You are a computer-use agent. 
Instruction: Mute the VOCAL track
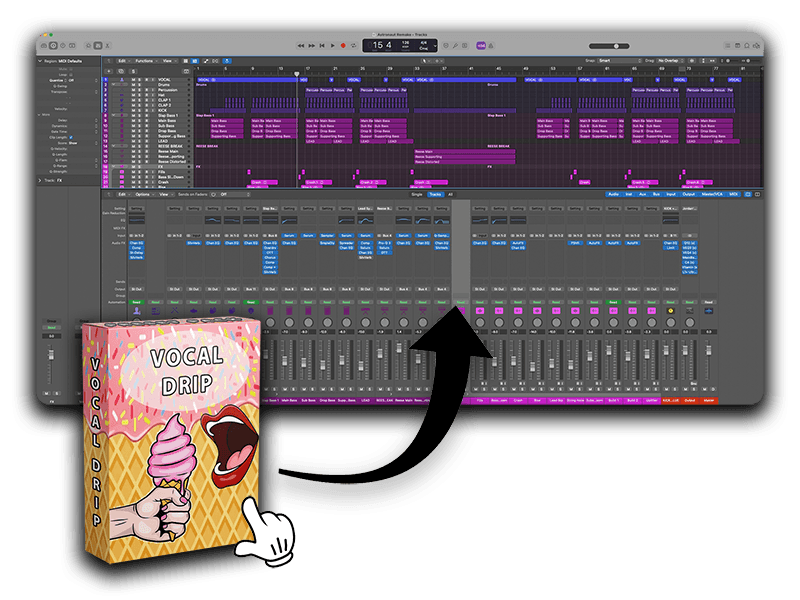pyautogui.click(x=132, y=80)
